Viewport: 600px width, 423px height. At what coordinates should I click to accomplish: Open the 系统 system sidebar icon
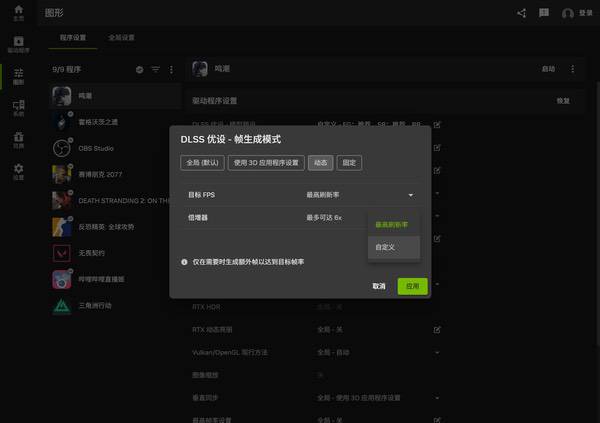18,108
